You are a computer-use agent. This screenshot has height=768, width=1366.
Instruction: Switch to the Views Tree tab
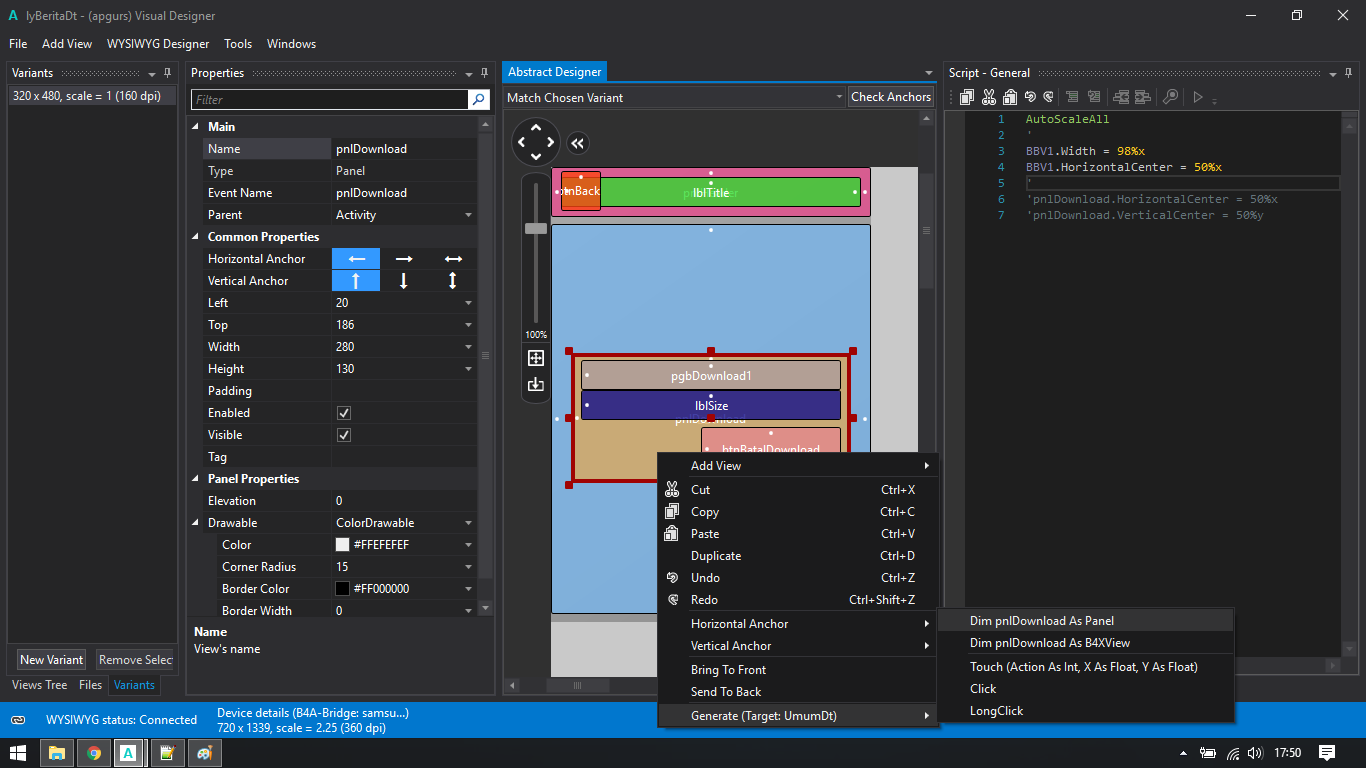click(x=40, y=685)
